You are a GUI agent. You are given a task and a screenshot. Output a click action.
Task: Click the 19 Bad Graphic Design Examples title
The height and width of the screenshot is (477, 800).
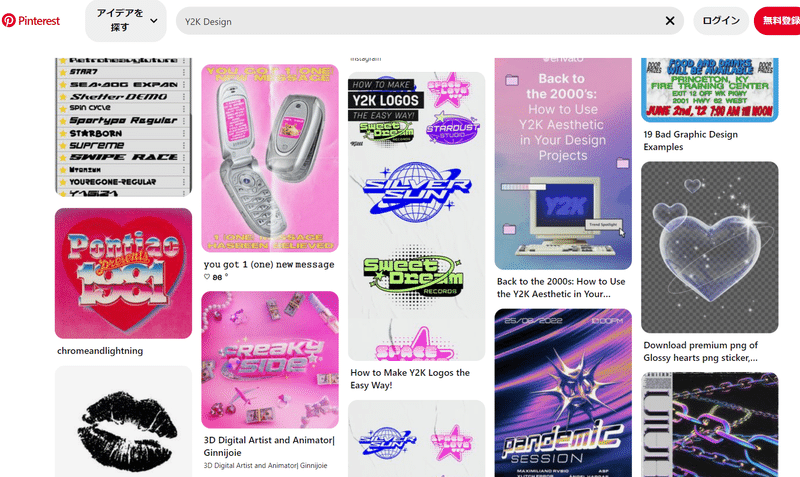pyautogui.click(x=690, y=141)
